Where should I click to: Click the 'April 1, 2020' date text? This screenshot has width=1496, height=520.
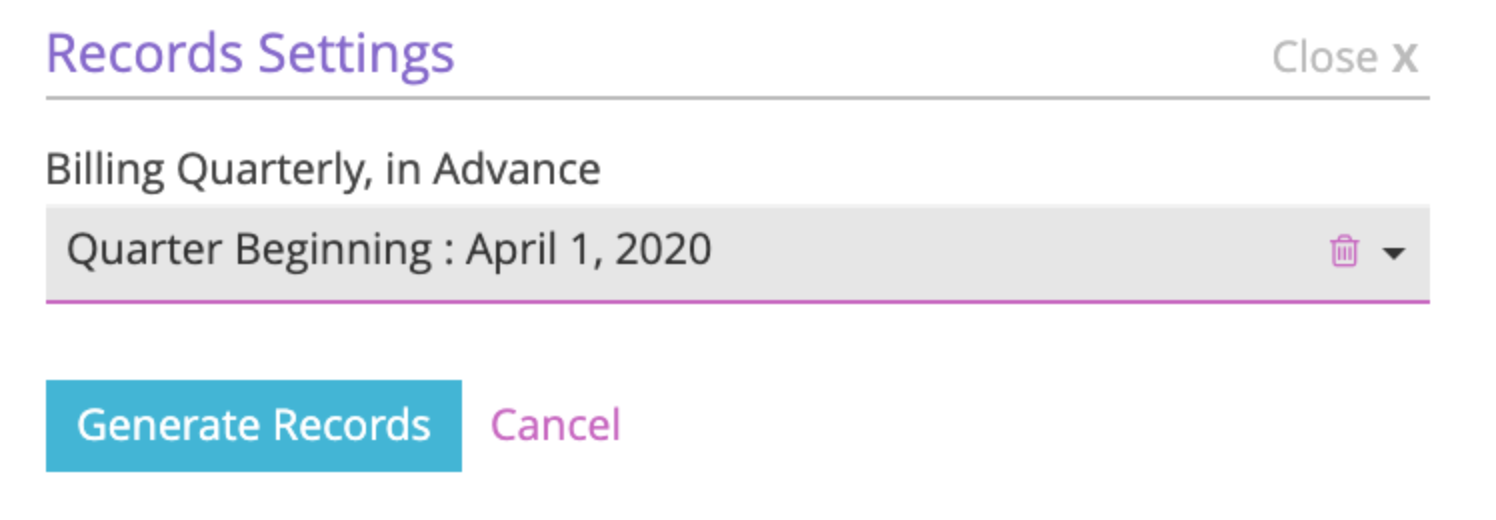point(589,249)
